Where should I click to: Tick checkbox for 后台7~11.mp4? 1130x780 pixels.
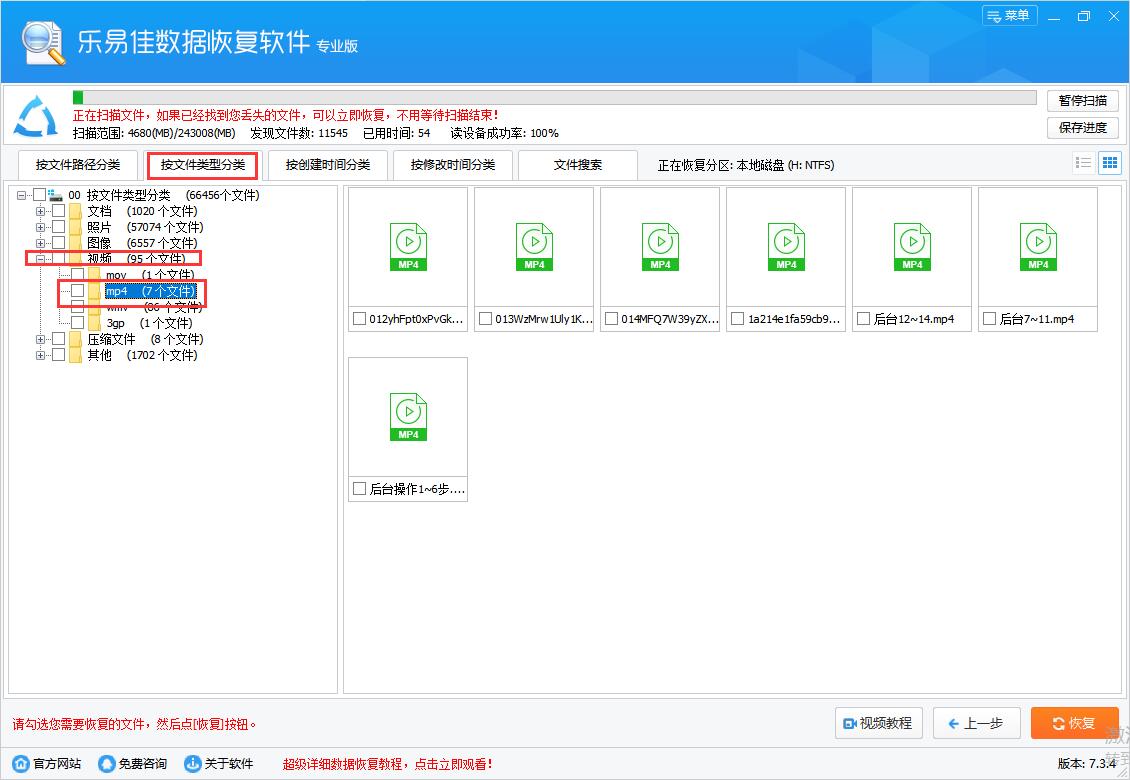point(989,318)
